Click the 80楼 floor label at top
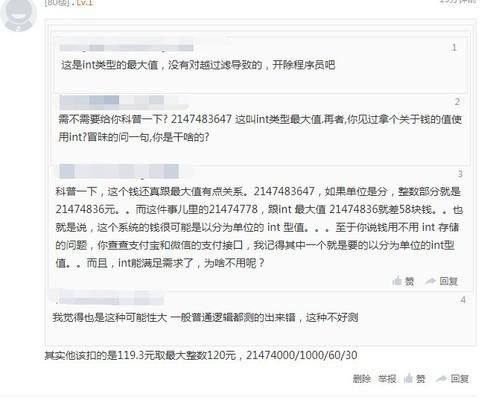This screenshot has width=502, height=400. click(57, 3)
